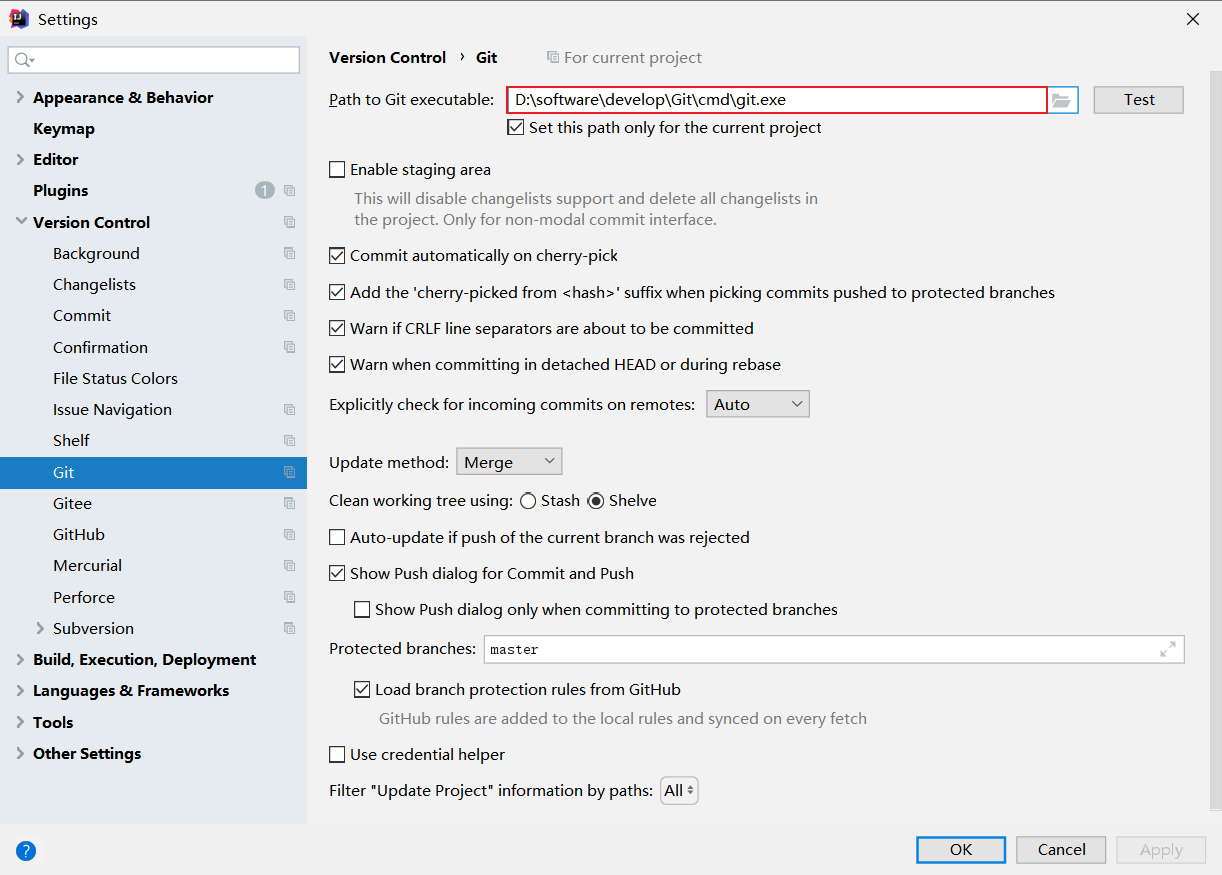Click the Path to Git executable field
This screenshot has height=875, width=1222.
777,100
